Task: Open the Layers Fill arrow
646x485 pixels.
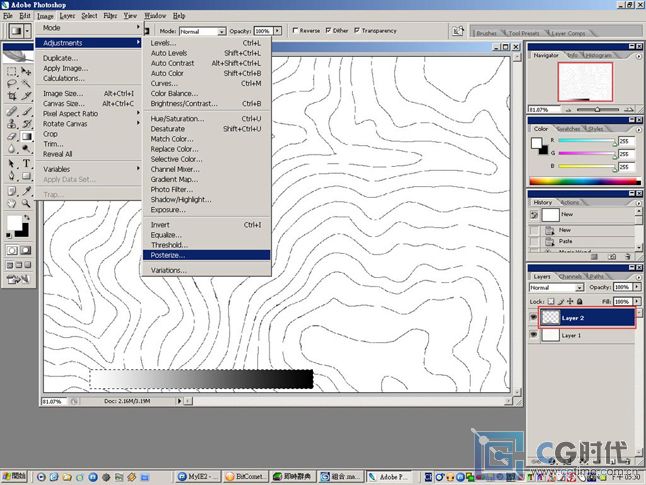Action: (x=637, y=302)
